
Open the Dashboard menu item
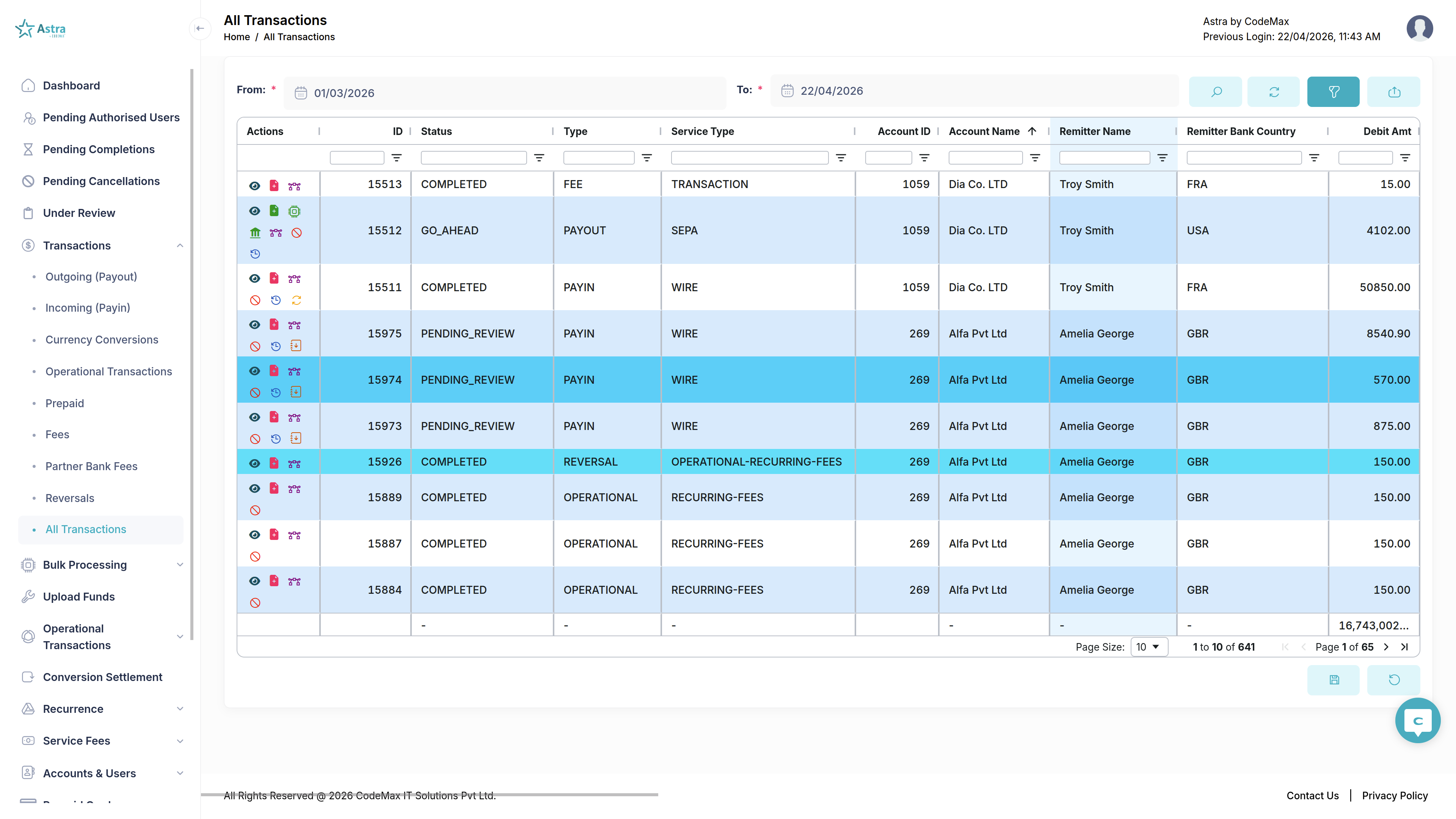pos(71,86)
